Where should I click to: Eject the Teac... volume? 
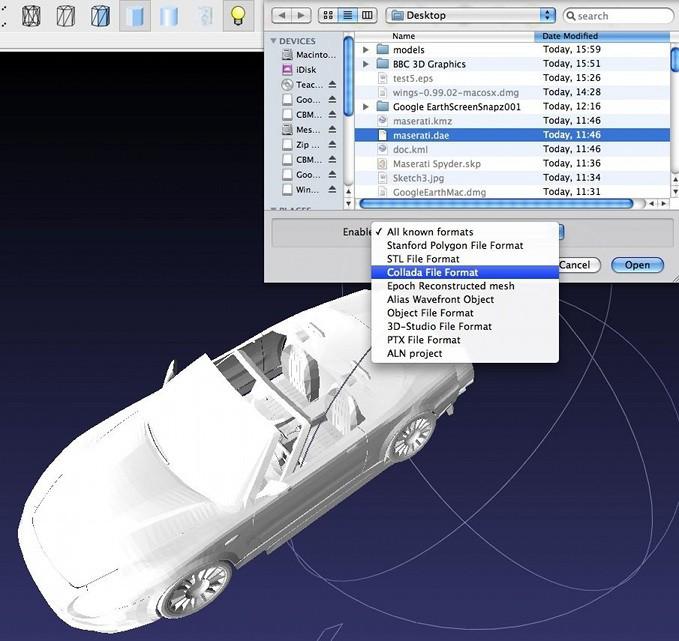(x=332, y=84)
